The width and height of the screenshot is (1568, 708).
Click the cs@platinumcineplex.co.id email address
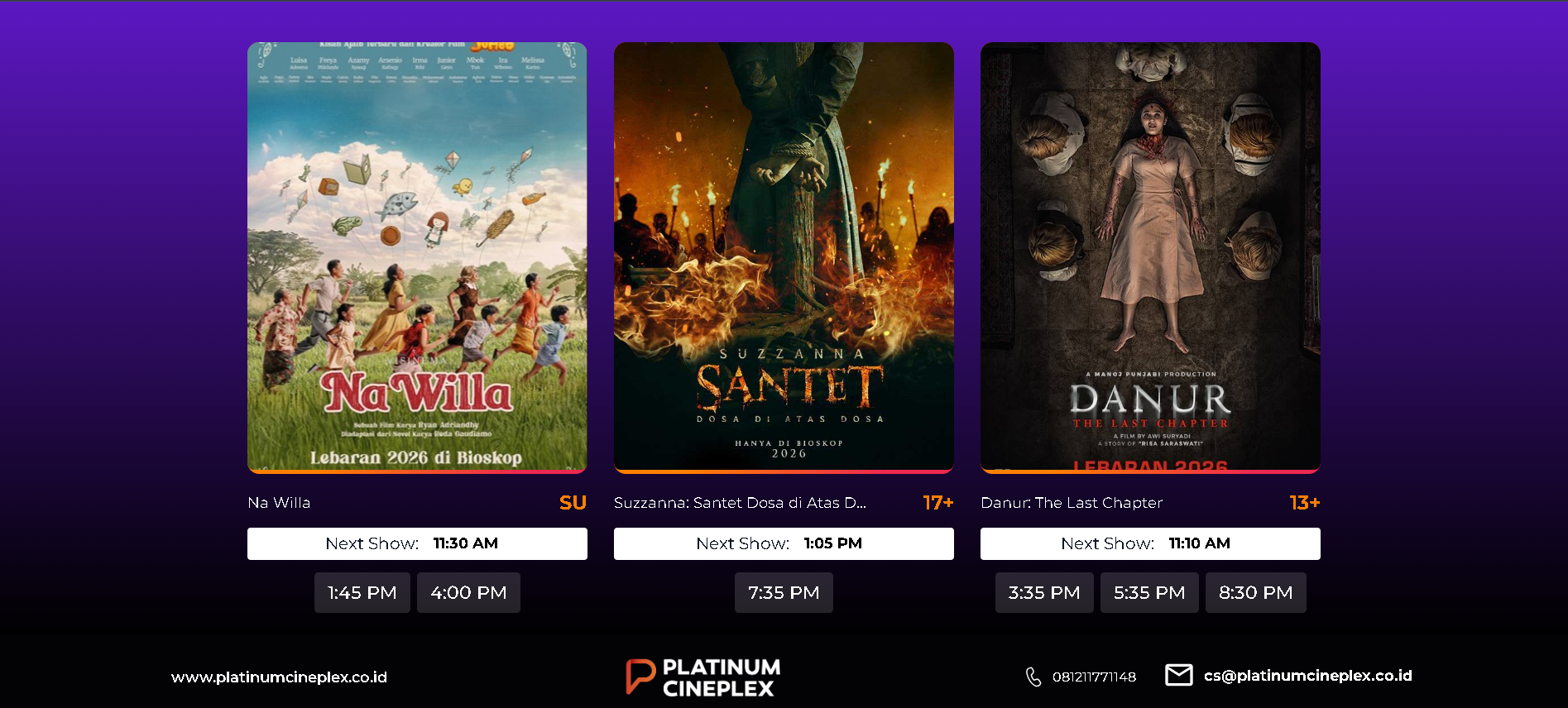coord(1308,676)
